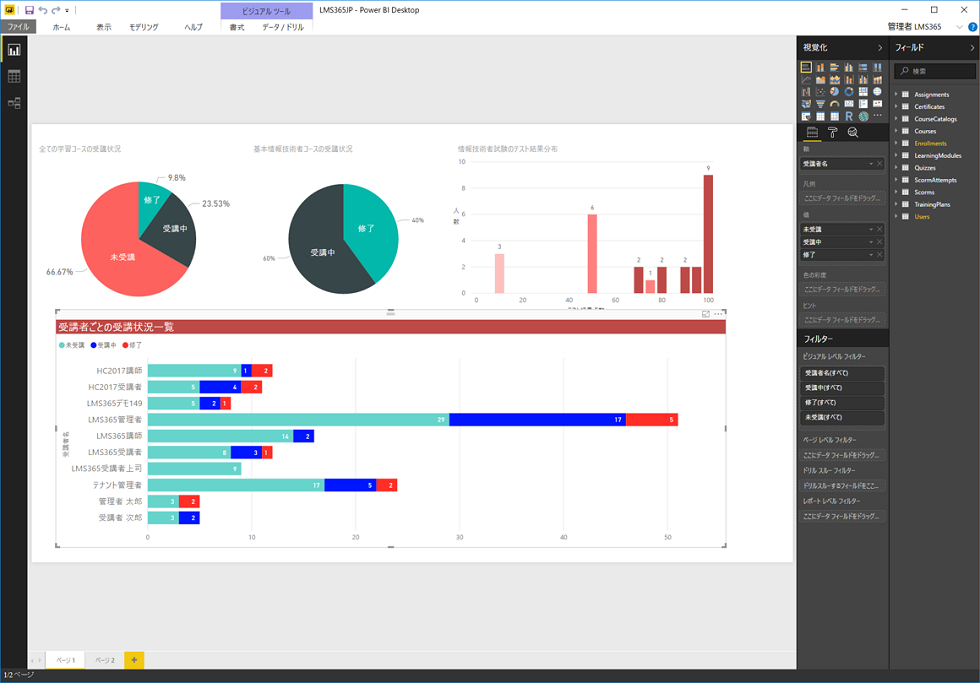Click the Undo arrow icon

click(x=43, y=10)
